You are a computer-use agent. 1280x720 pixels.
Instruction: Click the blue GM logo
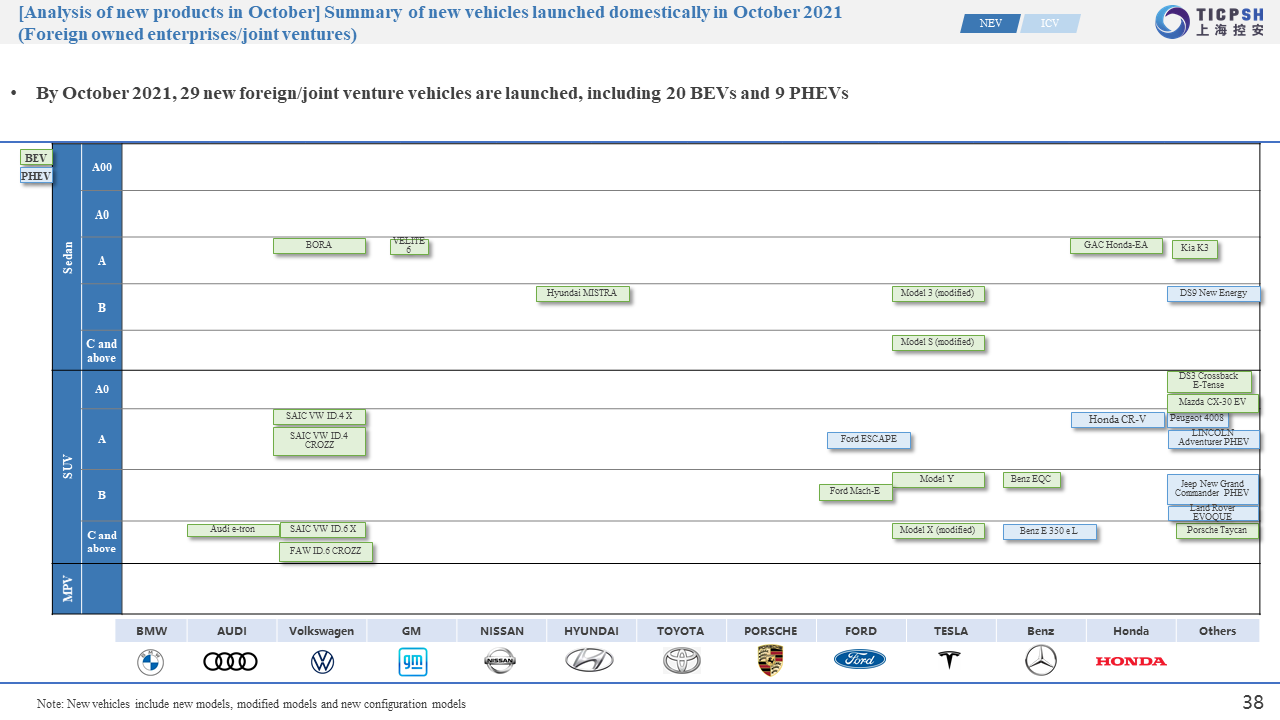tap(412, 661)
